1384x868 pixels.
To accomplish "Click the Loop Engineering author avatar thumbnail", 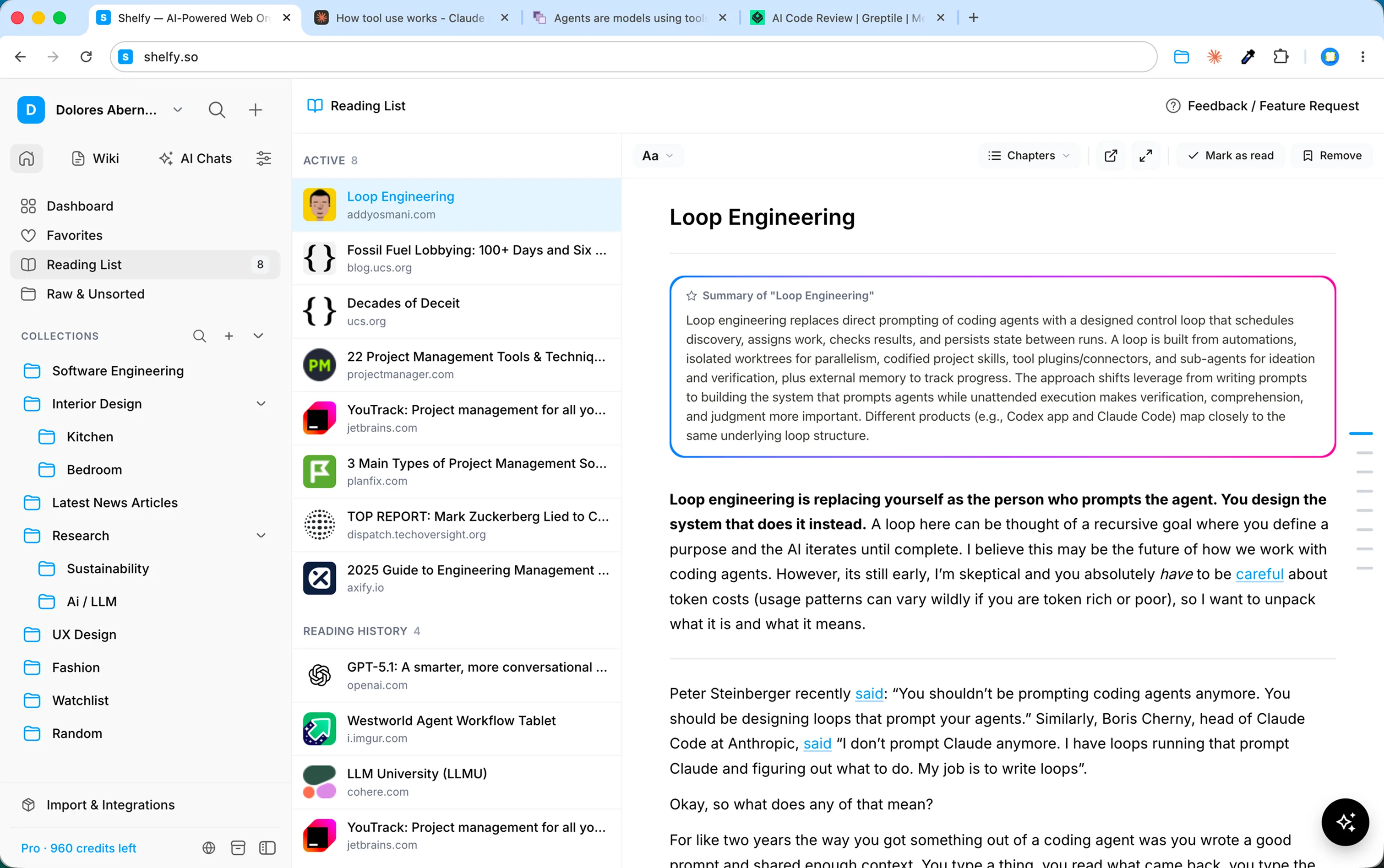I will coord(319,205).
